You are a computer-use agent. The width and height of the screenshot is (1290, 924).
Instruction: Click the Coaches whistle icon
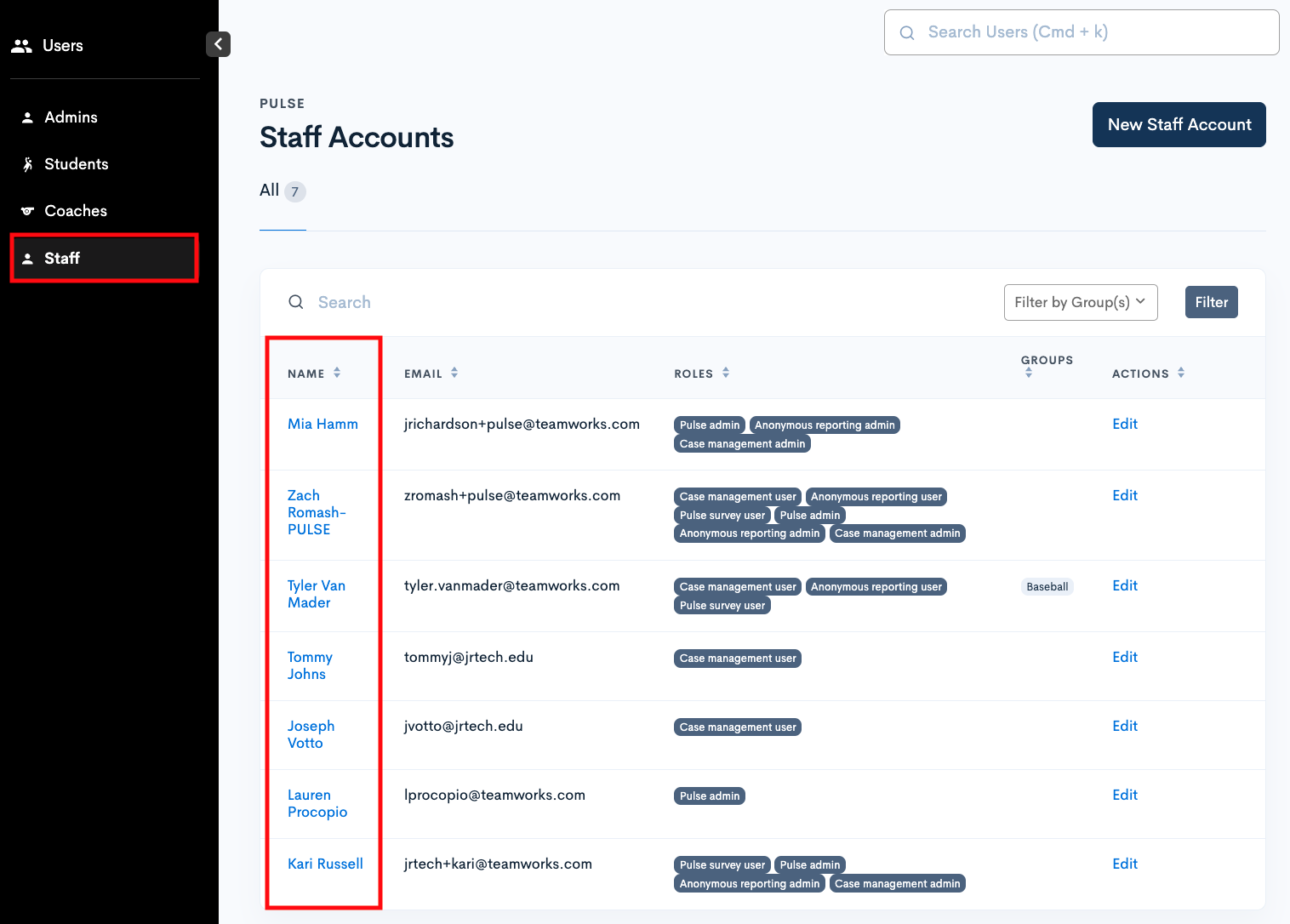tap(27, 211)
